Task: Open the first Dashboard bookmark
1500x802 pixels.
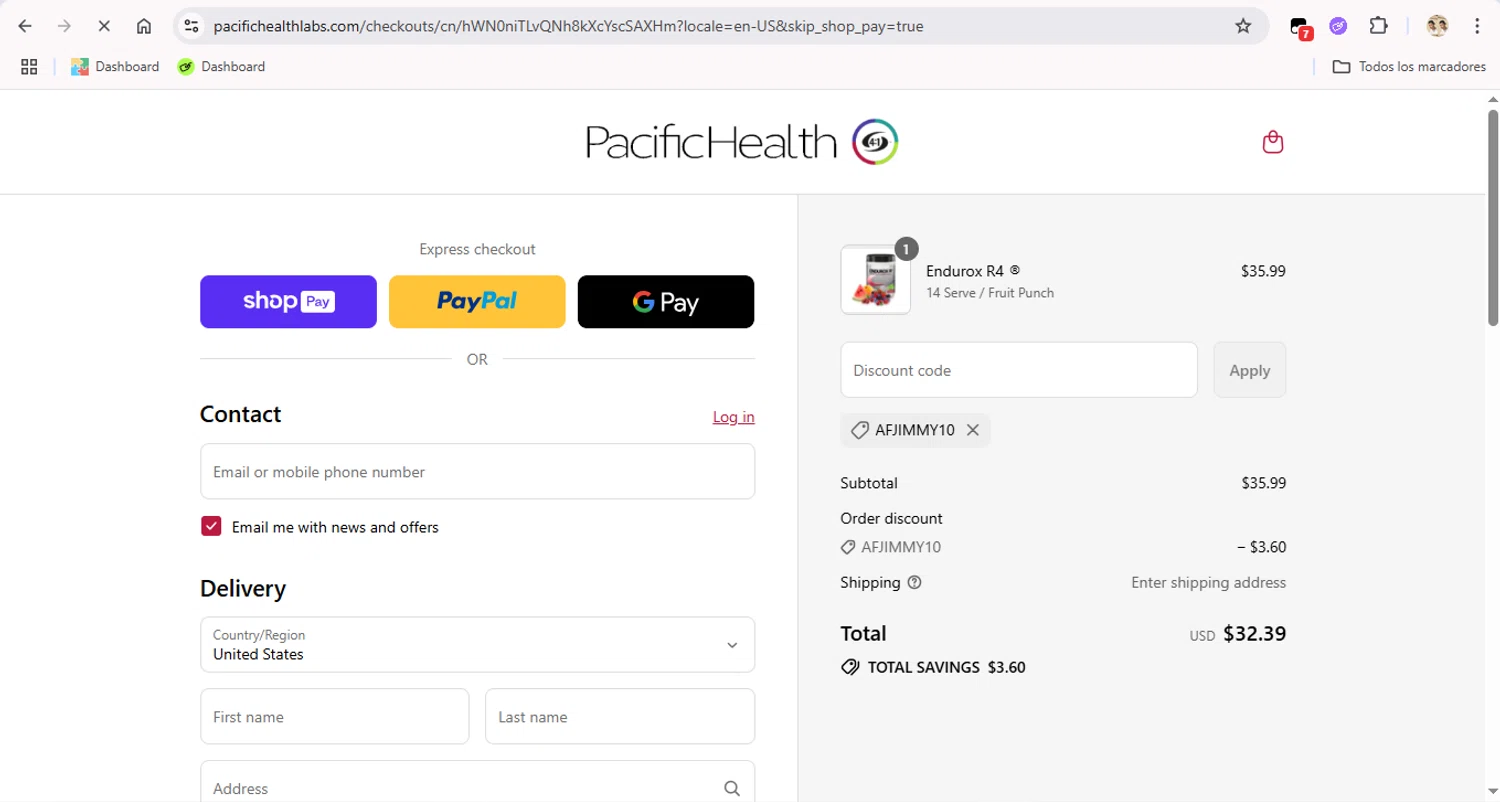Action: pyautogui.click(x=115, y=67)
